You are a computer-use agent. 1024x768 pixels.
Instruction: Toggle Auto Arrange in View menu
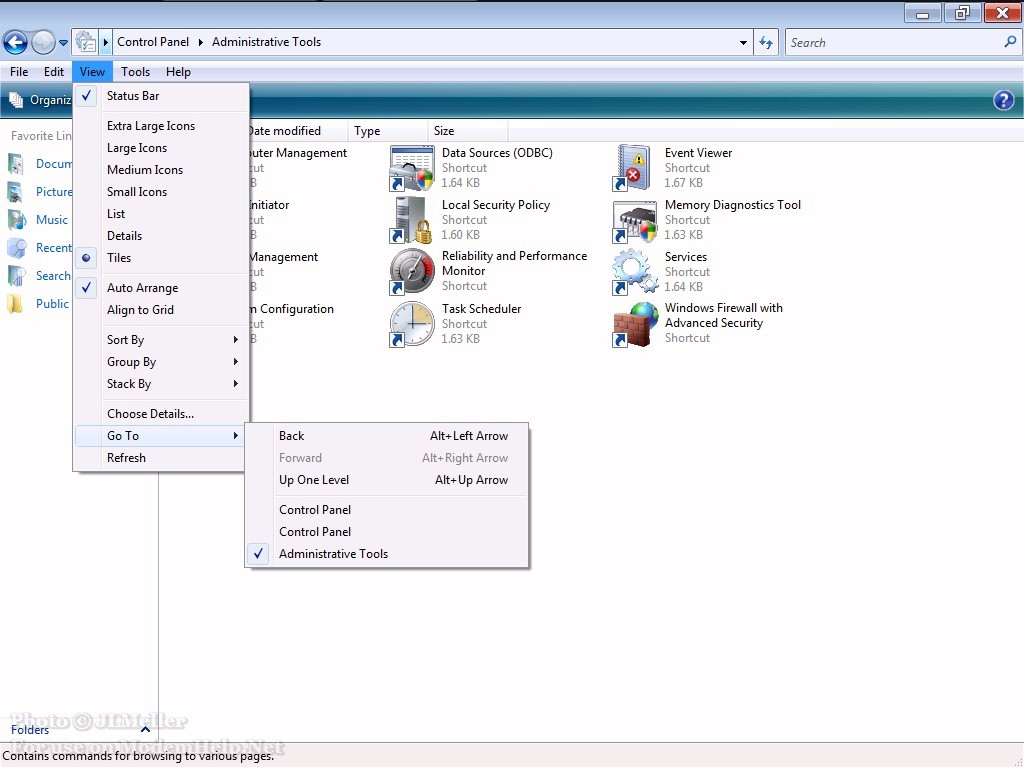[x=162, y=288]
